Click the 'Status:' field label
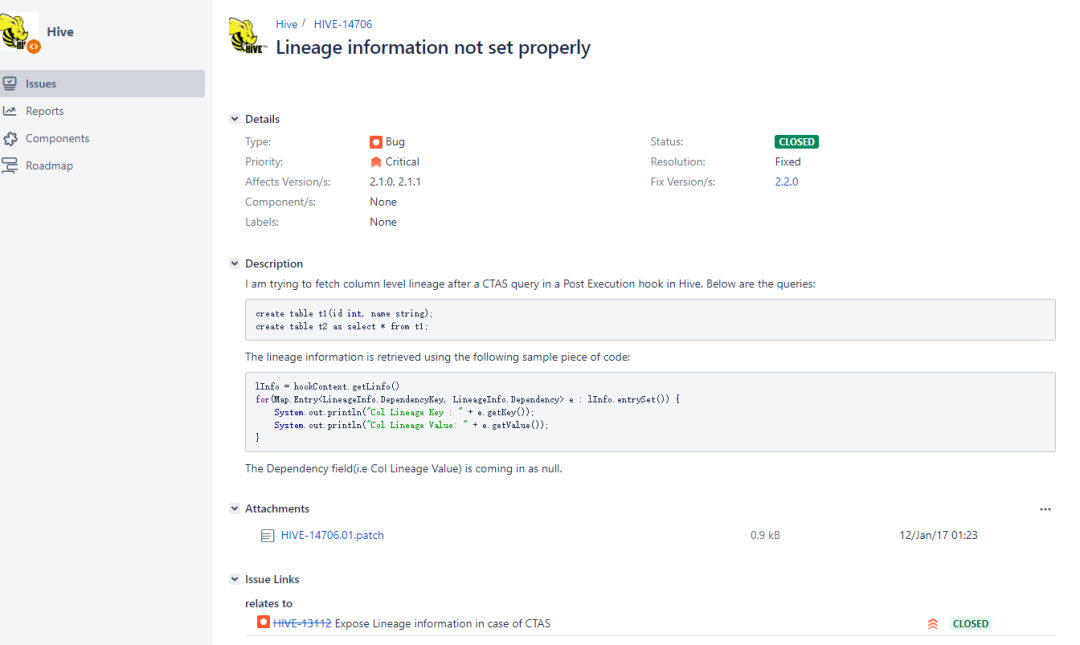Image resolution: width=1080 pixels, height=645 pixels. point(667,142)
